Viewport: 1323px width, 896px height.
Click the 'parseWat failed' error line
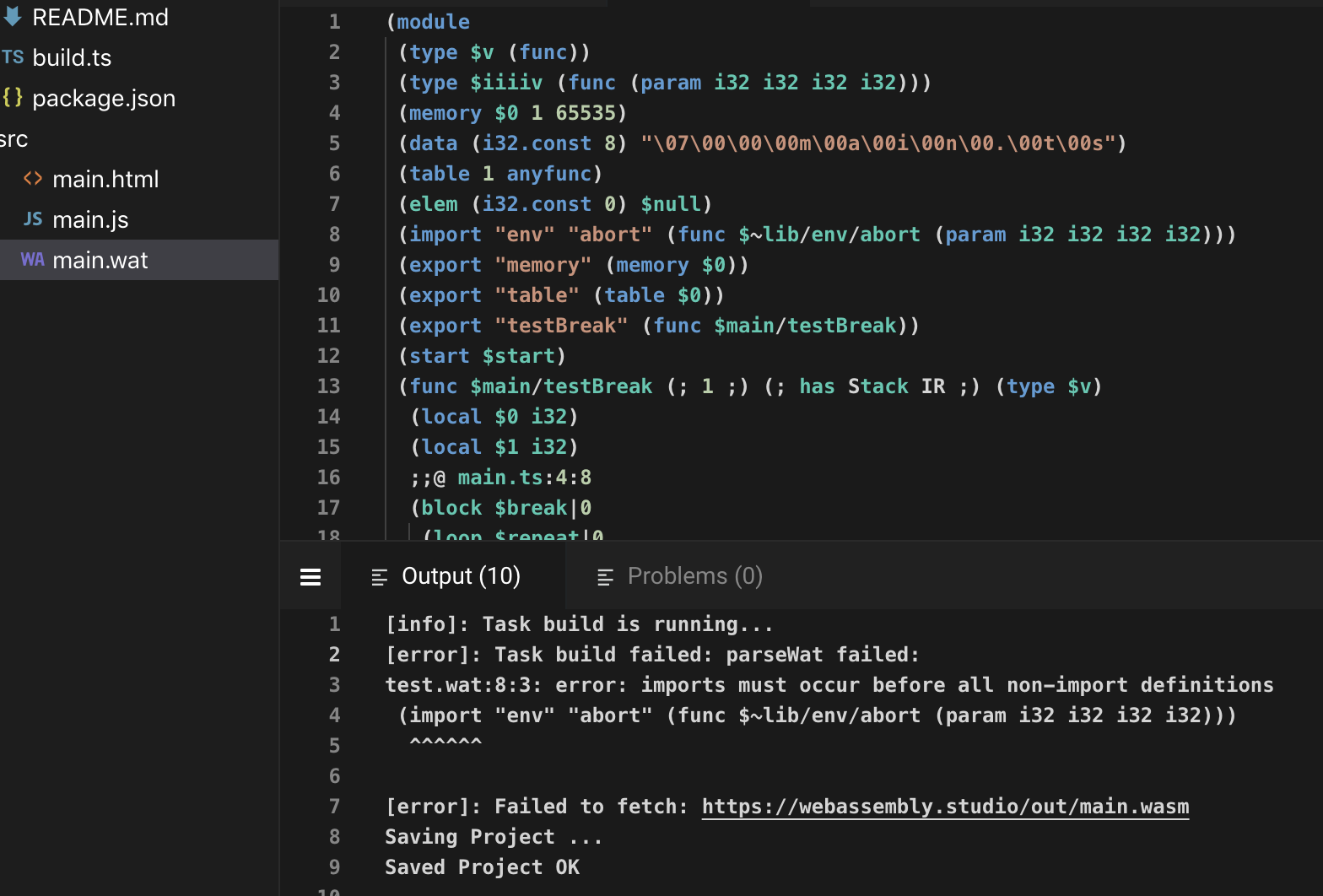coord(652,655)
